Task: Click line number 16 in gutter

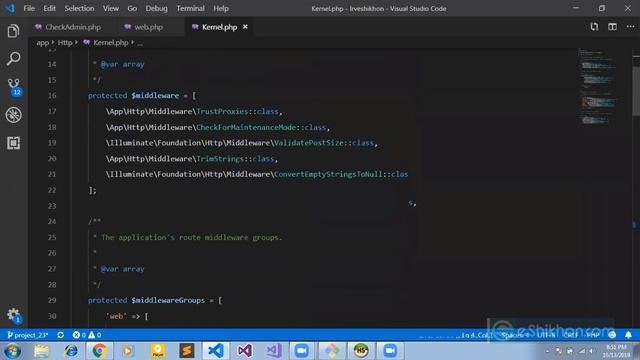Action: pyautogui.click(x=52, y=96)
